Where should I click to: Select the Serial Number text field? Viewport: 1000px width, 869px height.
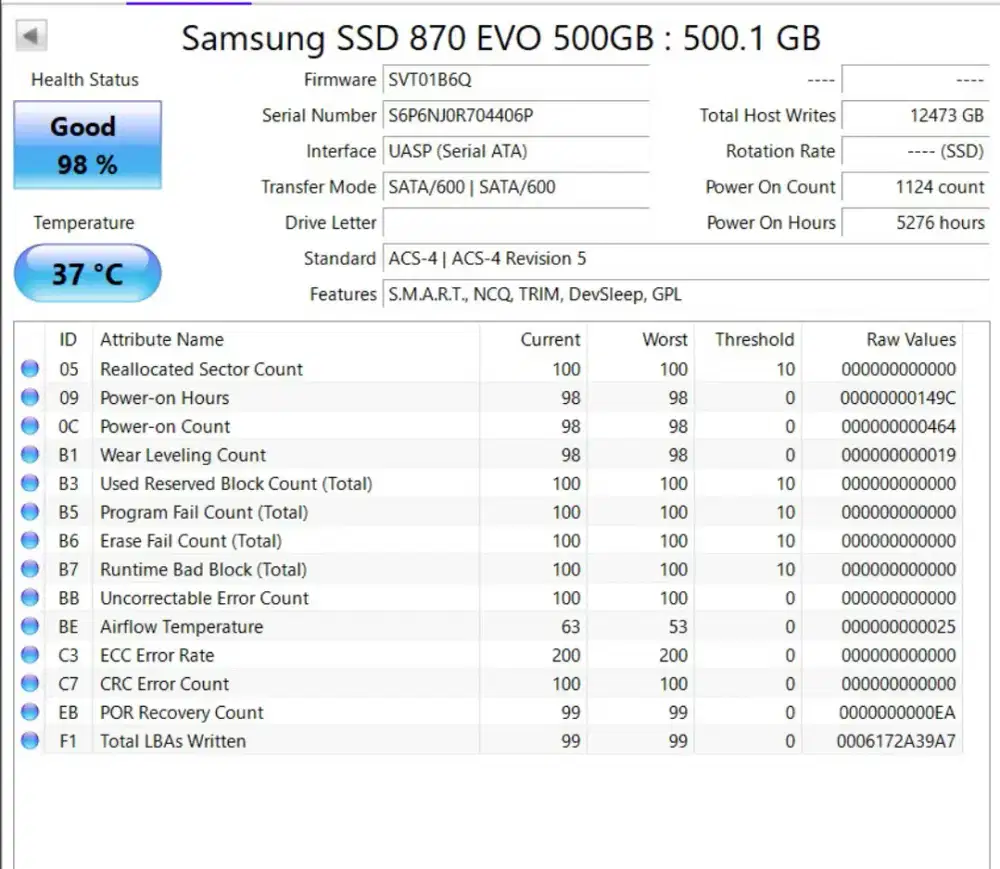pos(517,115)
